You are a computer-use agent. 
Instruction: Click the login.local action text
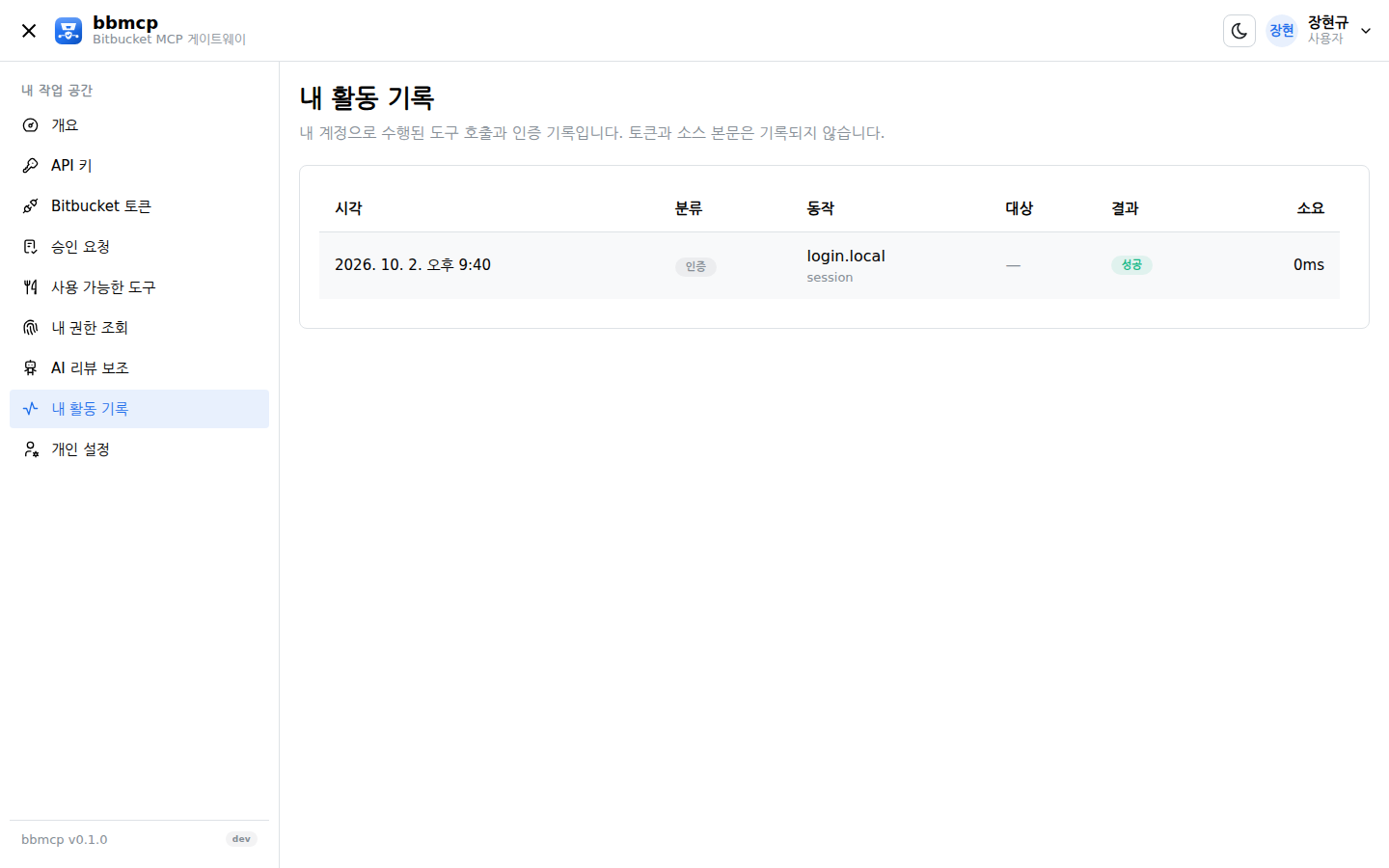coord(846,257)
